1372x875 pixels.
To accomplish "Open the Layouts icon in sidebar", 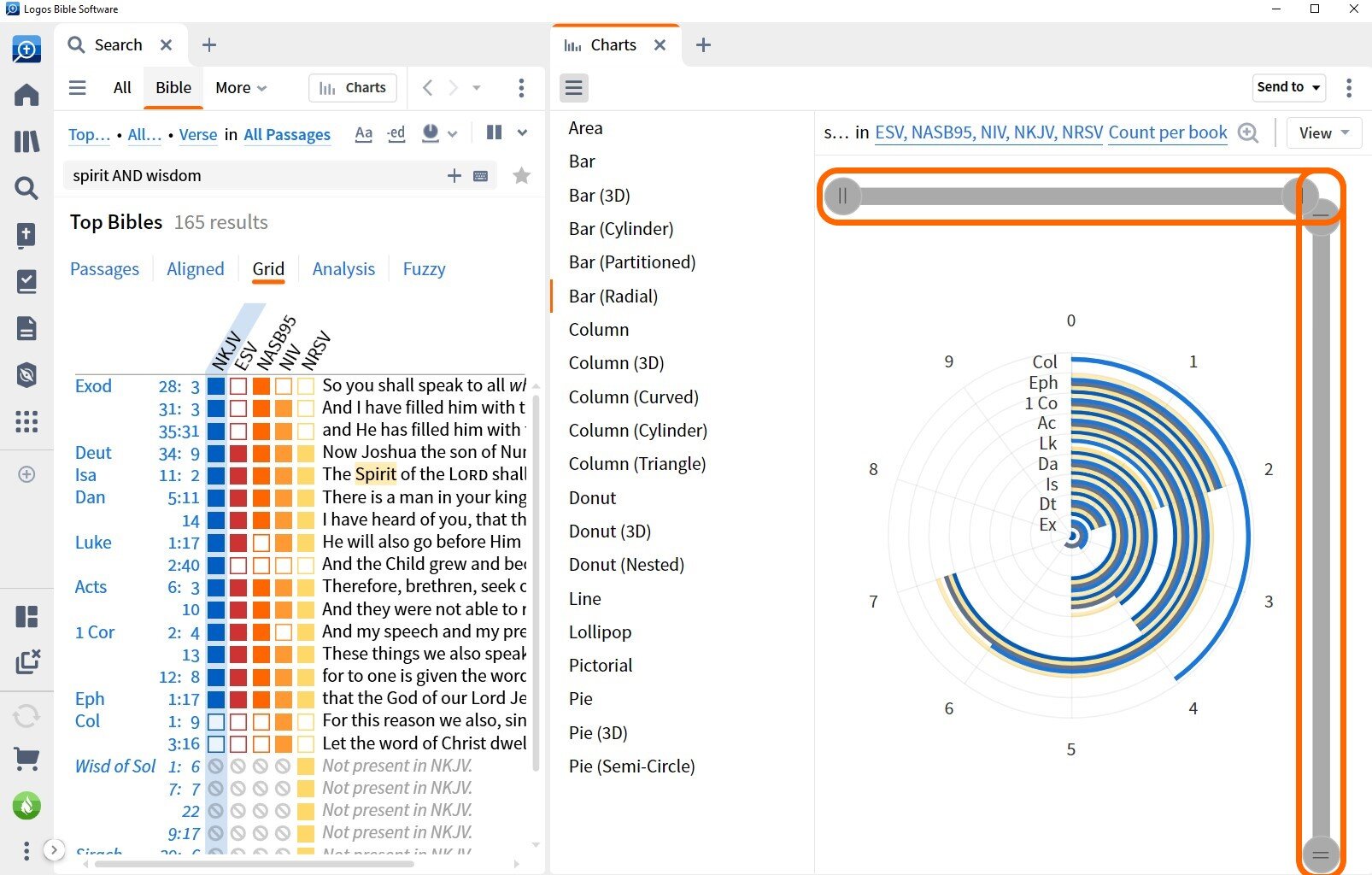I will point(26,616).
